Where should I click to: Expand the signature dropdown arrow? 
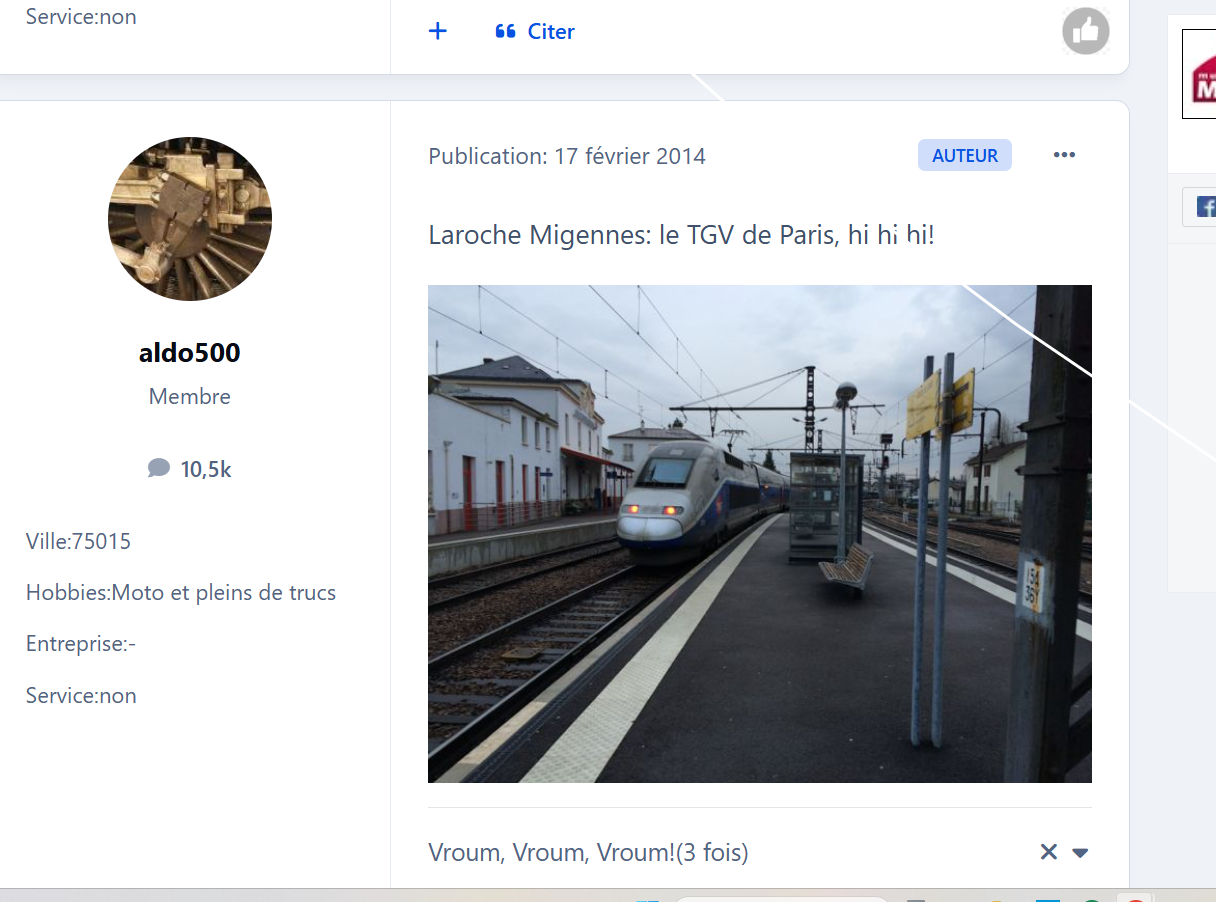point(1080,853)
